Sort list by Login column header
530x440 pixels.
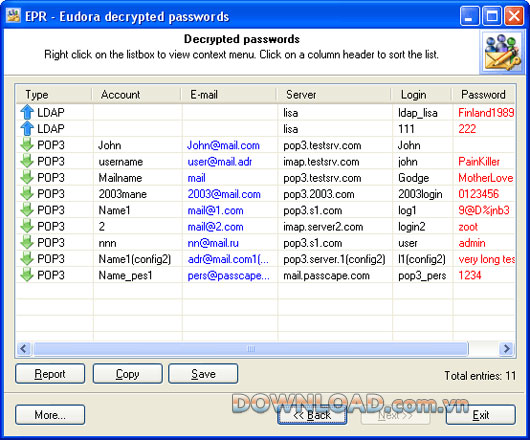pos(421,95)
